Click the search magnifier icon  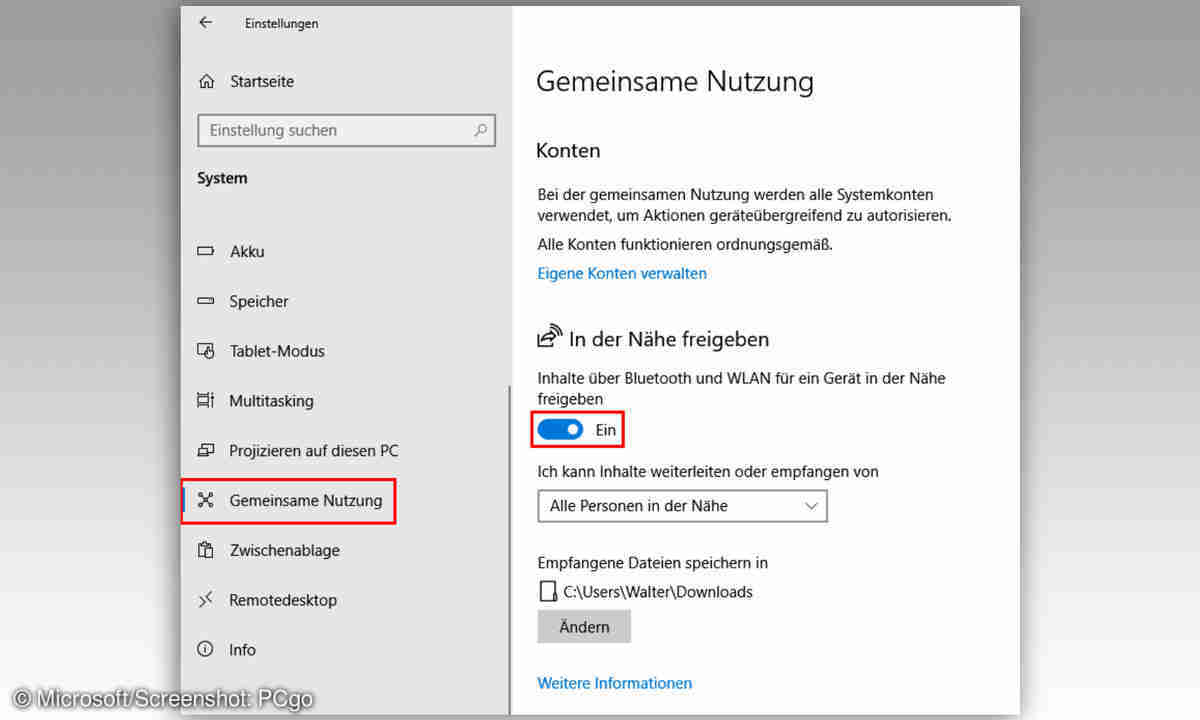point(480,130)
